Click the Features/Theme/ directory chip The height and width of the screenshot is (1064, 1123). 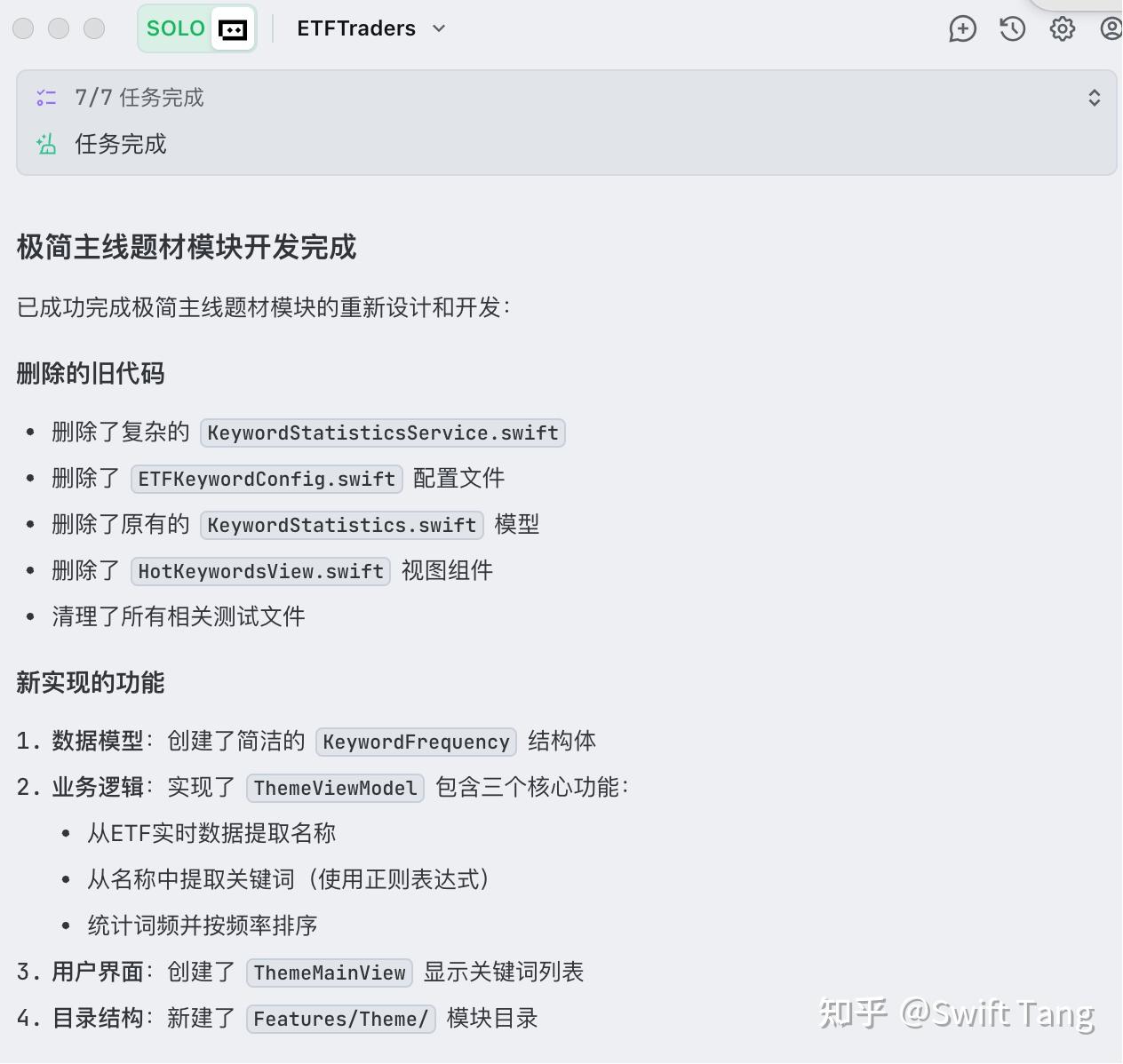tap(340, 1019)
